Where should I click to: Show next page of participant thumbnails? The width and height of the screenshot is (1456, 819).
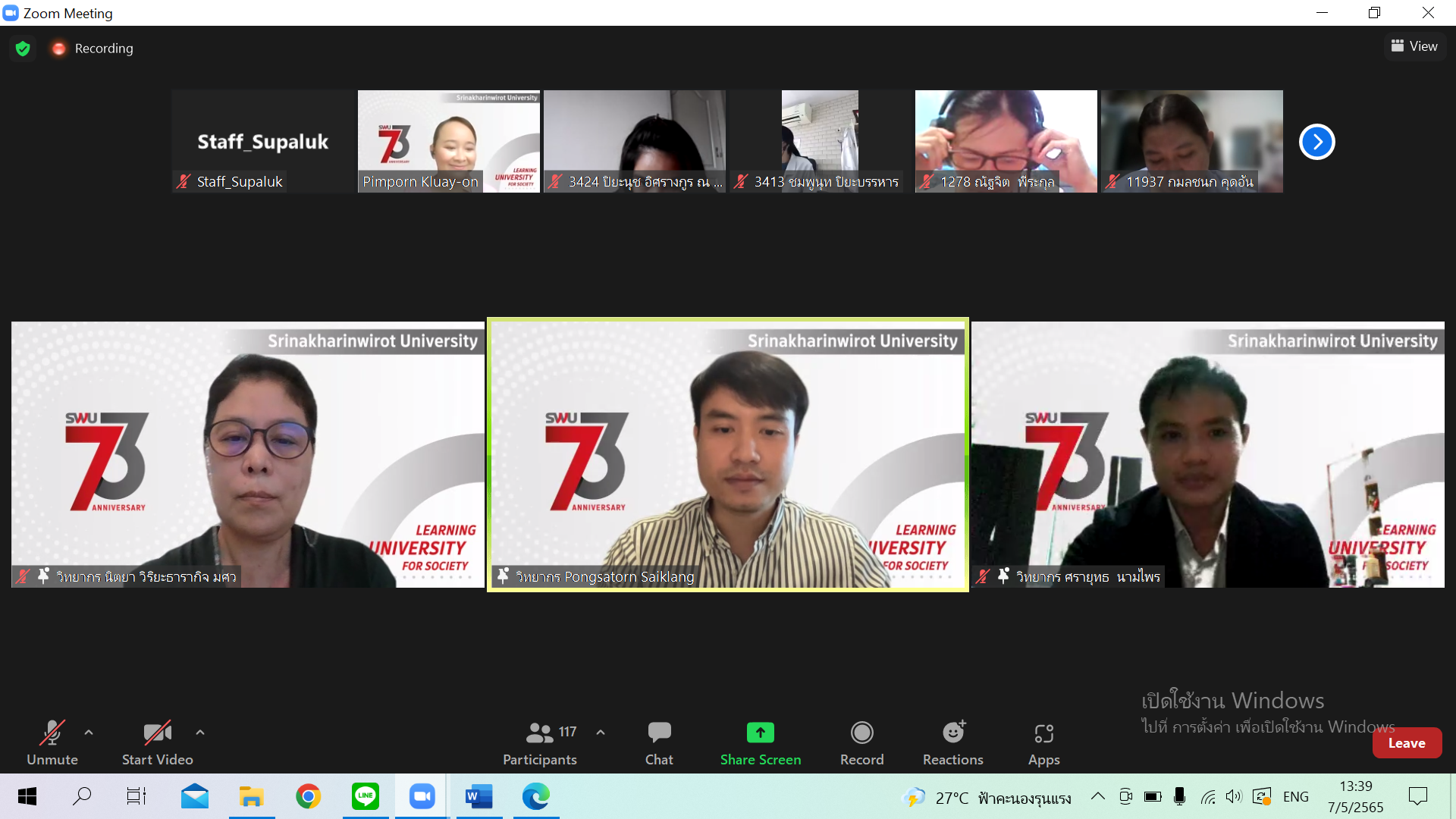coord(1316,142)
